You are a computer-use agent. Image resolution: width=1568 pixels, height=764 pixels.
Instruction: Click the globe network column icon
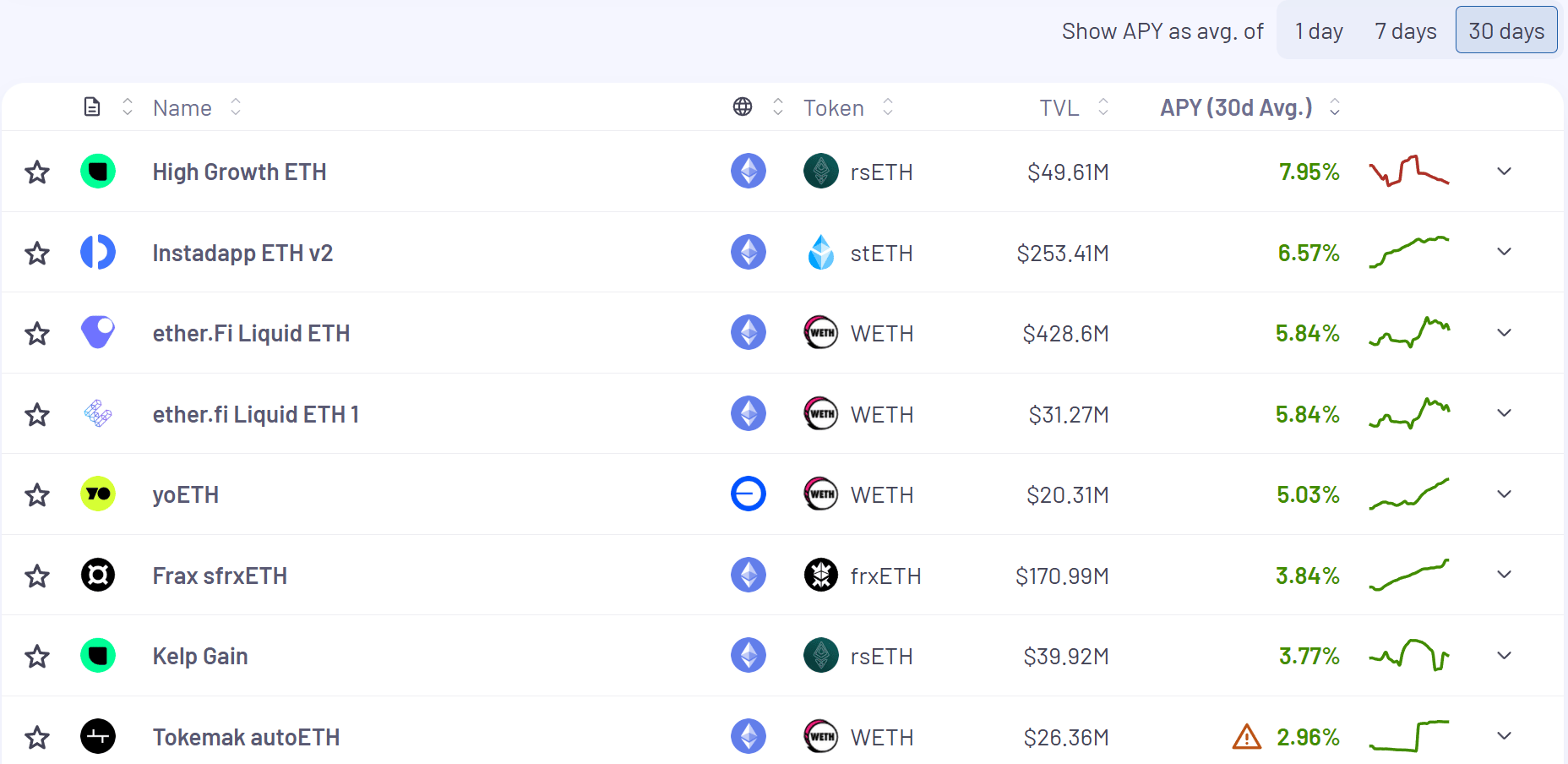point(743,107)
